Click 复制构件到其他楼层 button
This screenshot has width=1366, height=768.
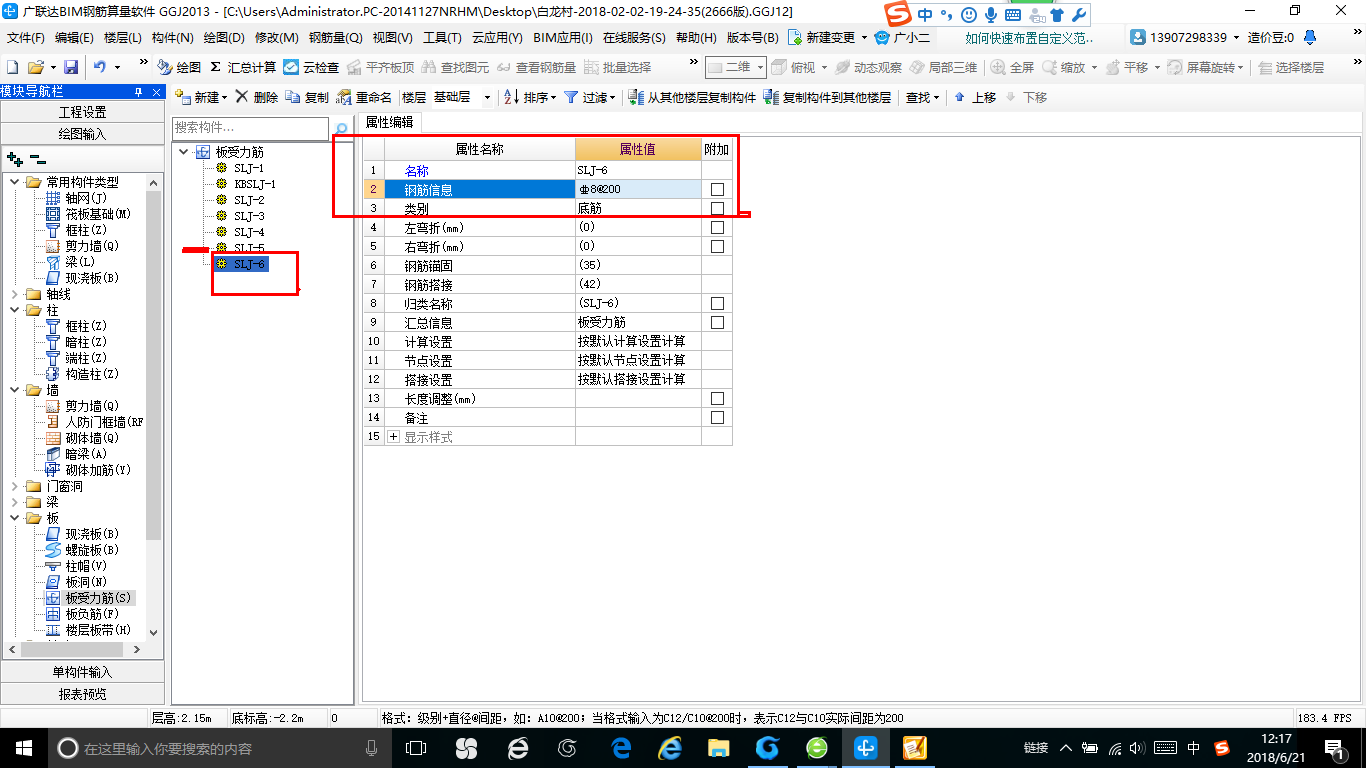(x=827, y=97)
